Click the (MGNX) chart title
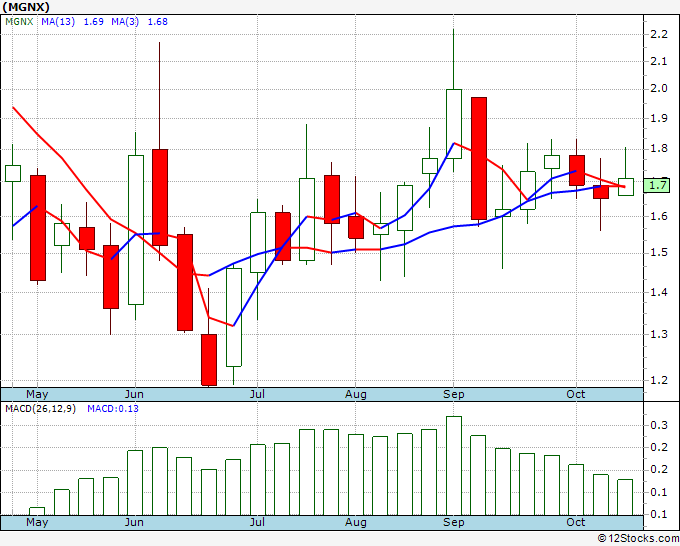The width and height of the screenshot is (680, 546). click(x=26, y=7)
